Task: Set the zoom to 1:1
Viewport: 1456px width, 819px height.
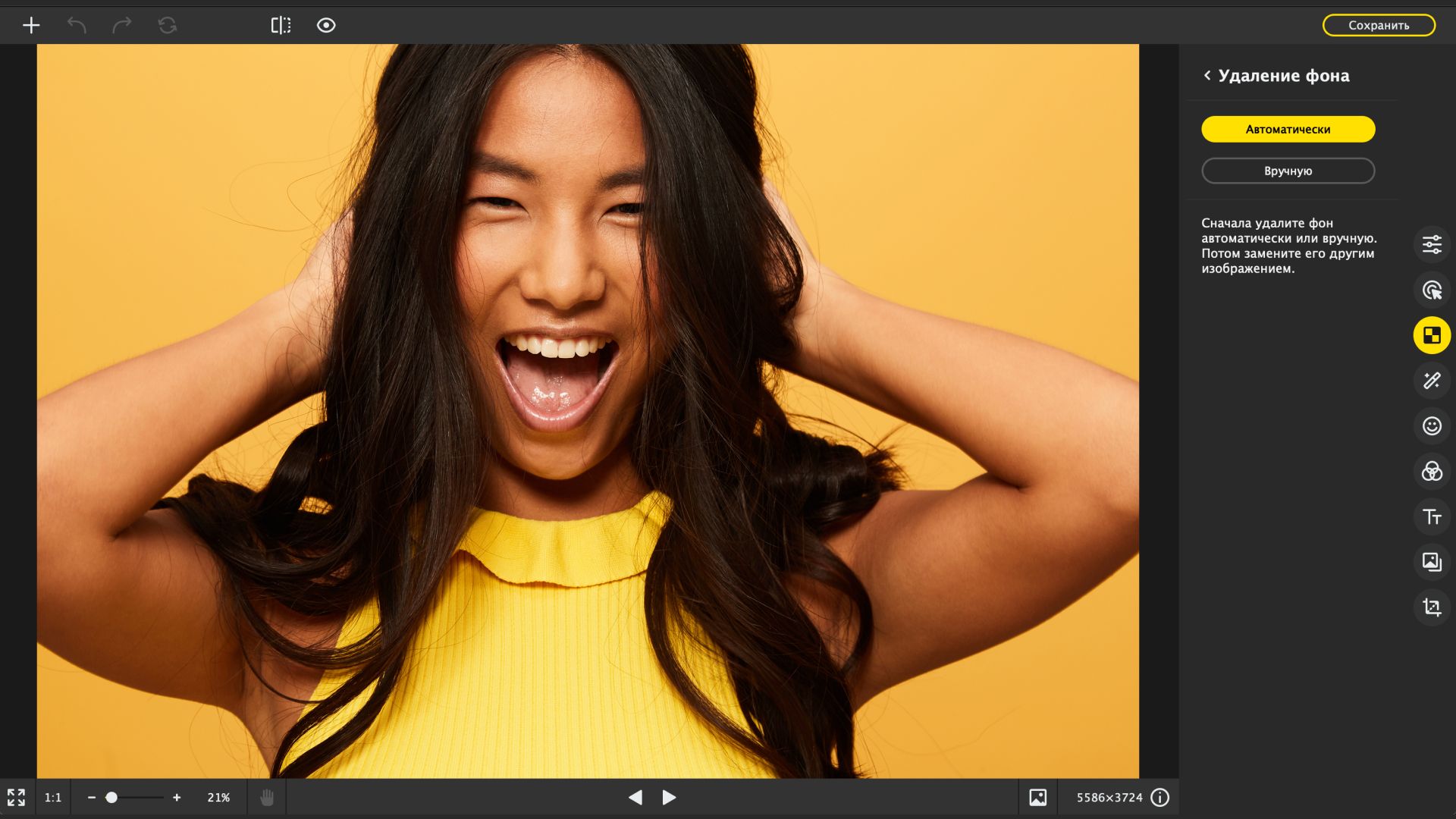Action: (53, 798)
